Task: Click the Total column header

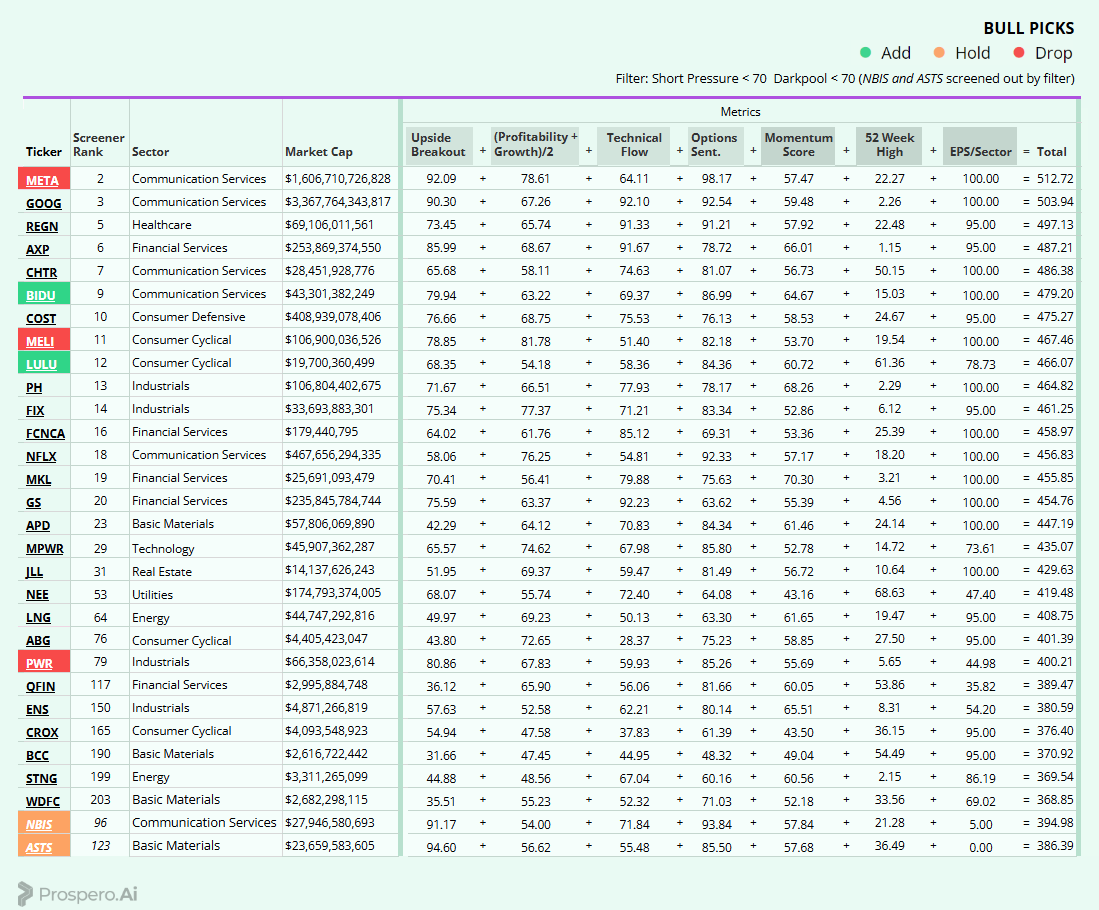Action: (x=1051, y=151)
